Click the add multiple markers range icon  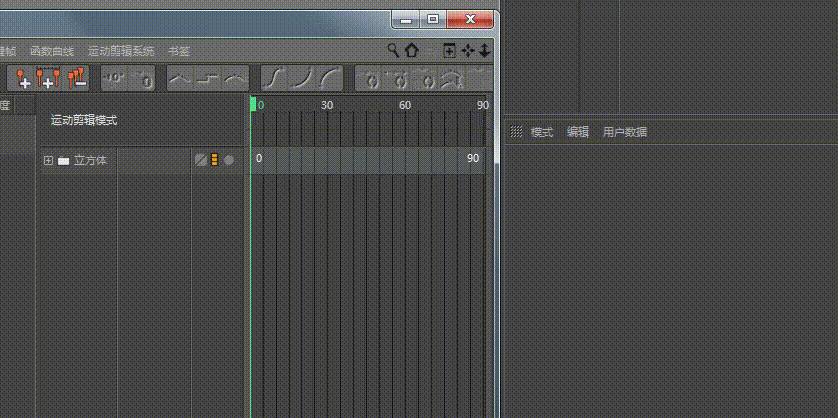pos(48,78)
